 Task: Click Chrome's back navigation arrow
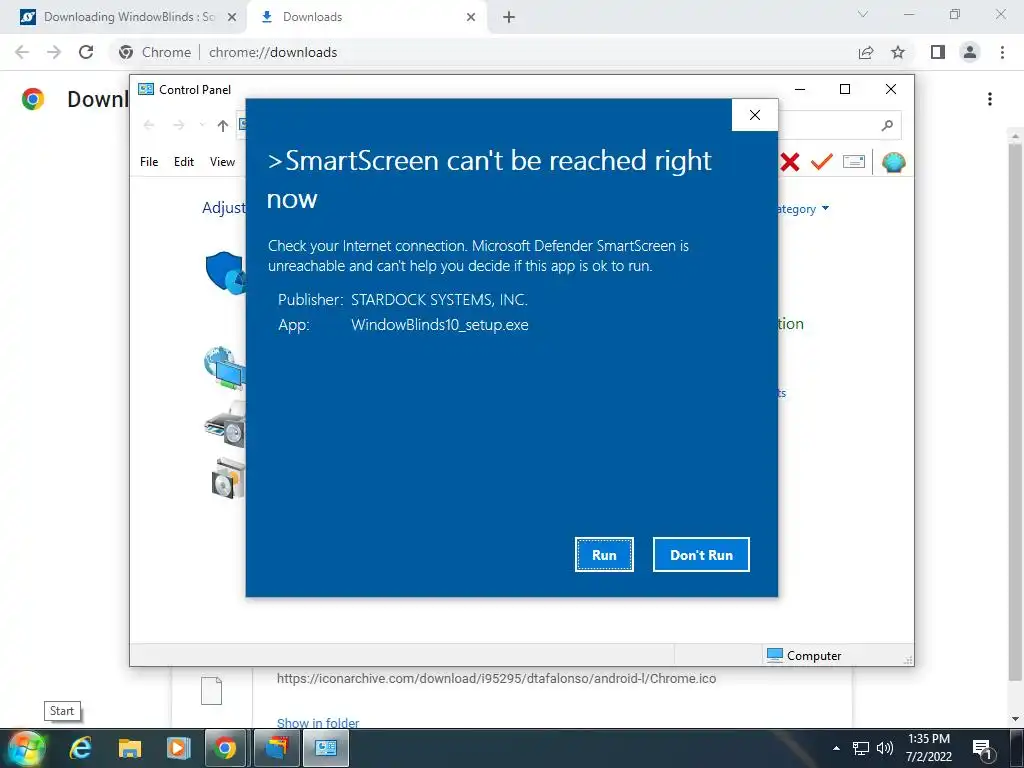pyautogui.click(x=22, y=52)
